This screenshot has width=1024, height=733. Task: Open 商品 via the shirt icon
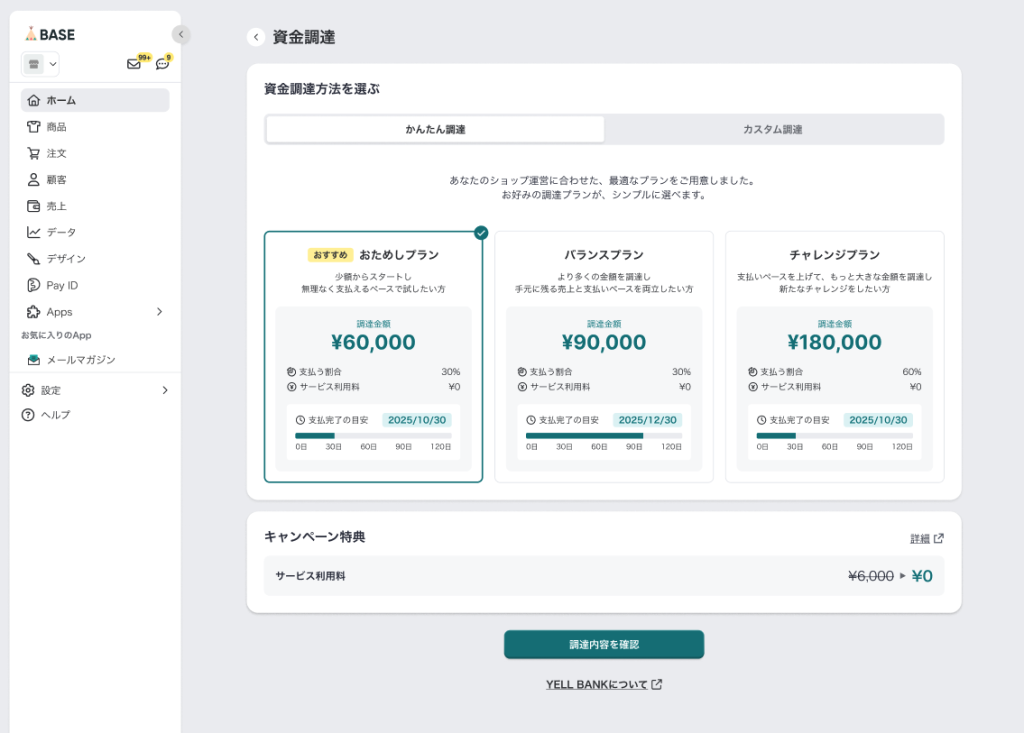34,127
